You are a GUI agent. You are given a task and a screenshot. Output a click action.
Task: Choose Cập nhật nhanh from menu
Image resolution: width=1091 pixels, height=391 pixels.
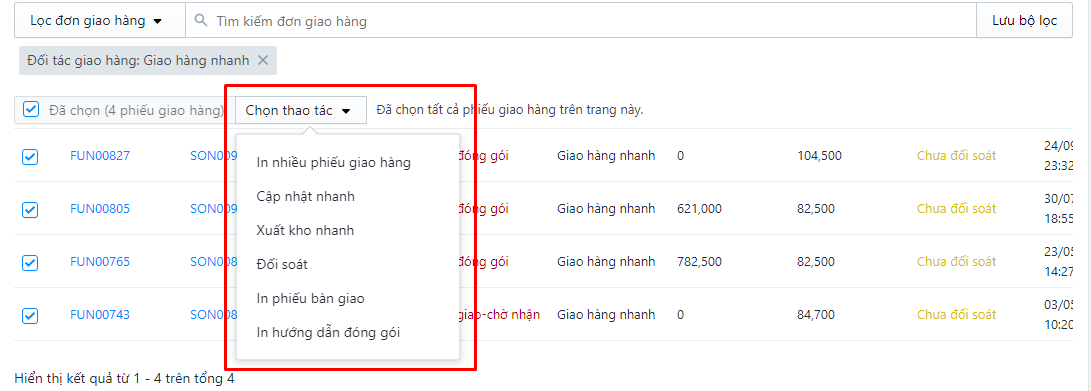click(348, 196)
